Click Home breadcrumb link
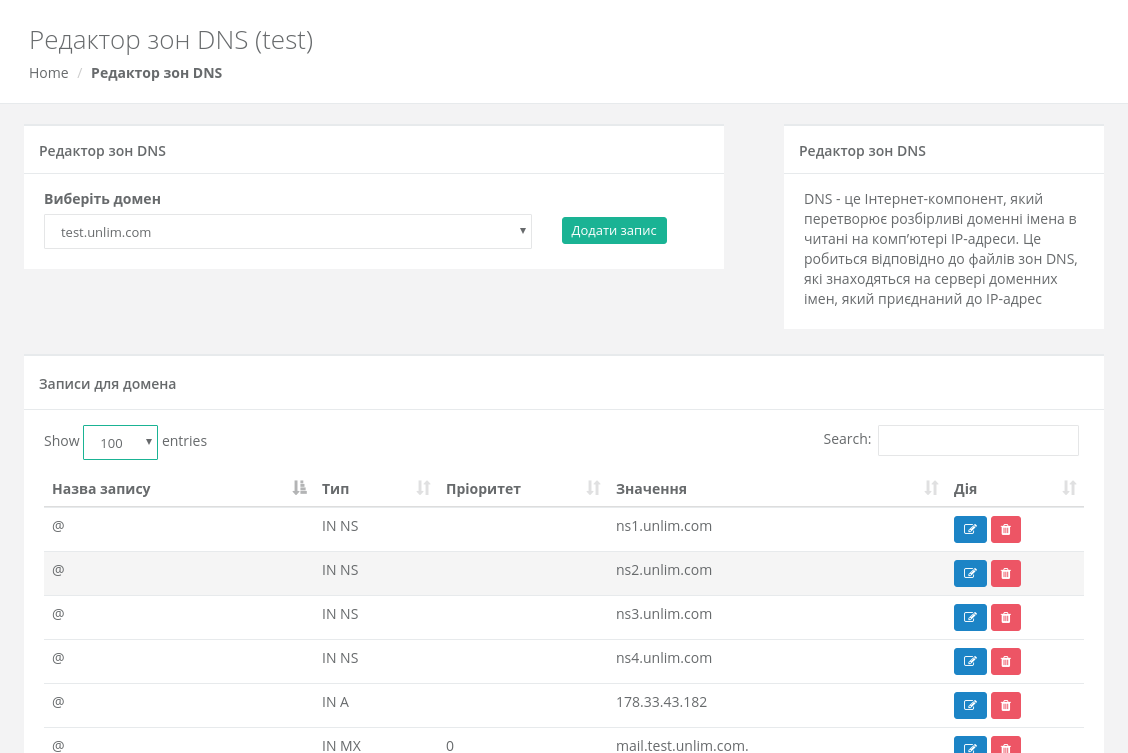The height and width of the screenshot is (753, 1128). click(48, 73)
